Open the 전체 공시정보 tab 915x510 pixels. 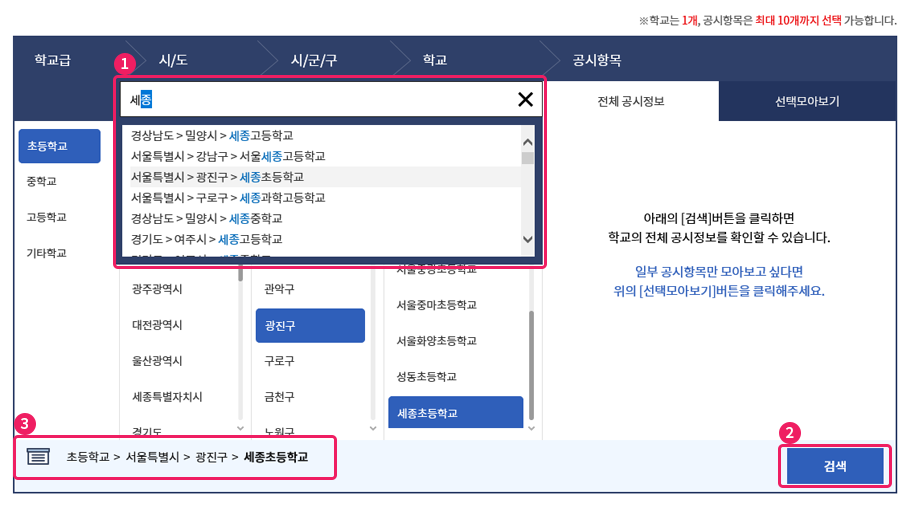(x=631, y=101)
